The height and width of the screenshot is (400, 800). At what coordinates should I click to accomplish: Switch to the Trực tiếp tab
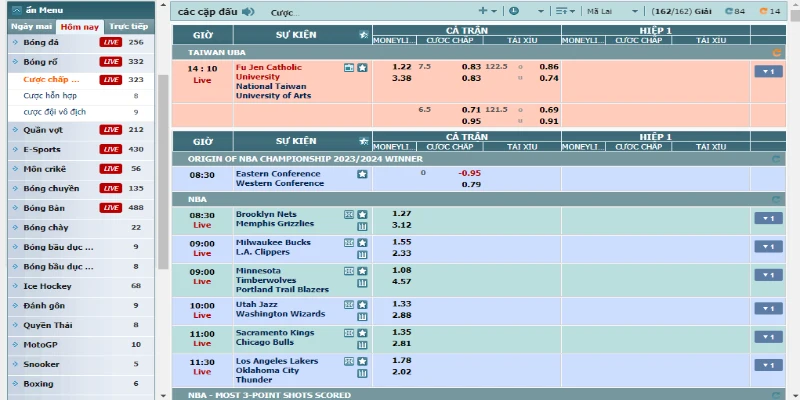click(x=129, y=27)
